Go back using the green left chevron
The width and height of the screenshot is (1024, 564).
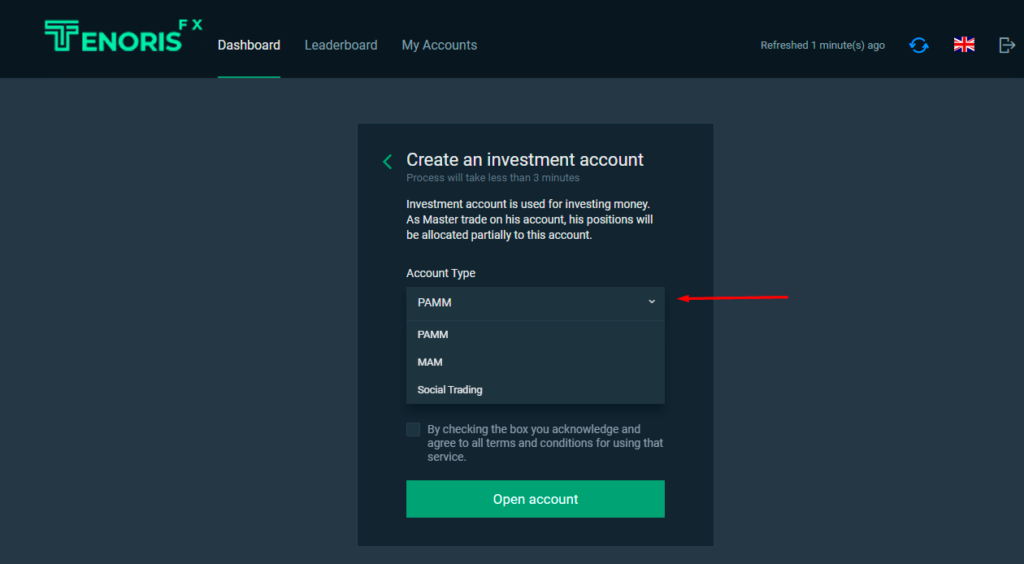[x=387, y=162]
